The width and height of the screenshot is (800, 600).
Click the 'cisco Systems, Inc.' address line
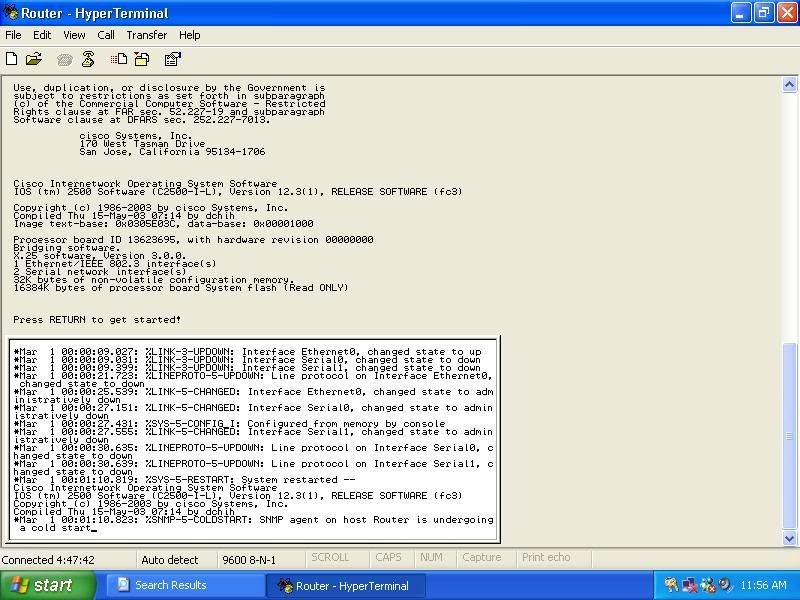(x=136, y=136)
